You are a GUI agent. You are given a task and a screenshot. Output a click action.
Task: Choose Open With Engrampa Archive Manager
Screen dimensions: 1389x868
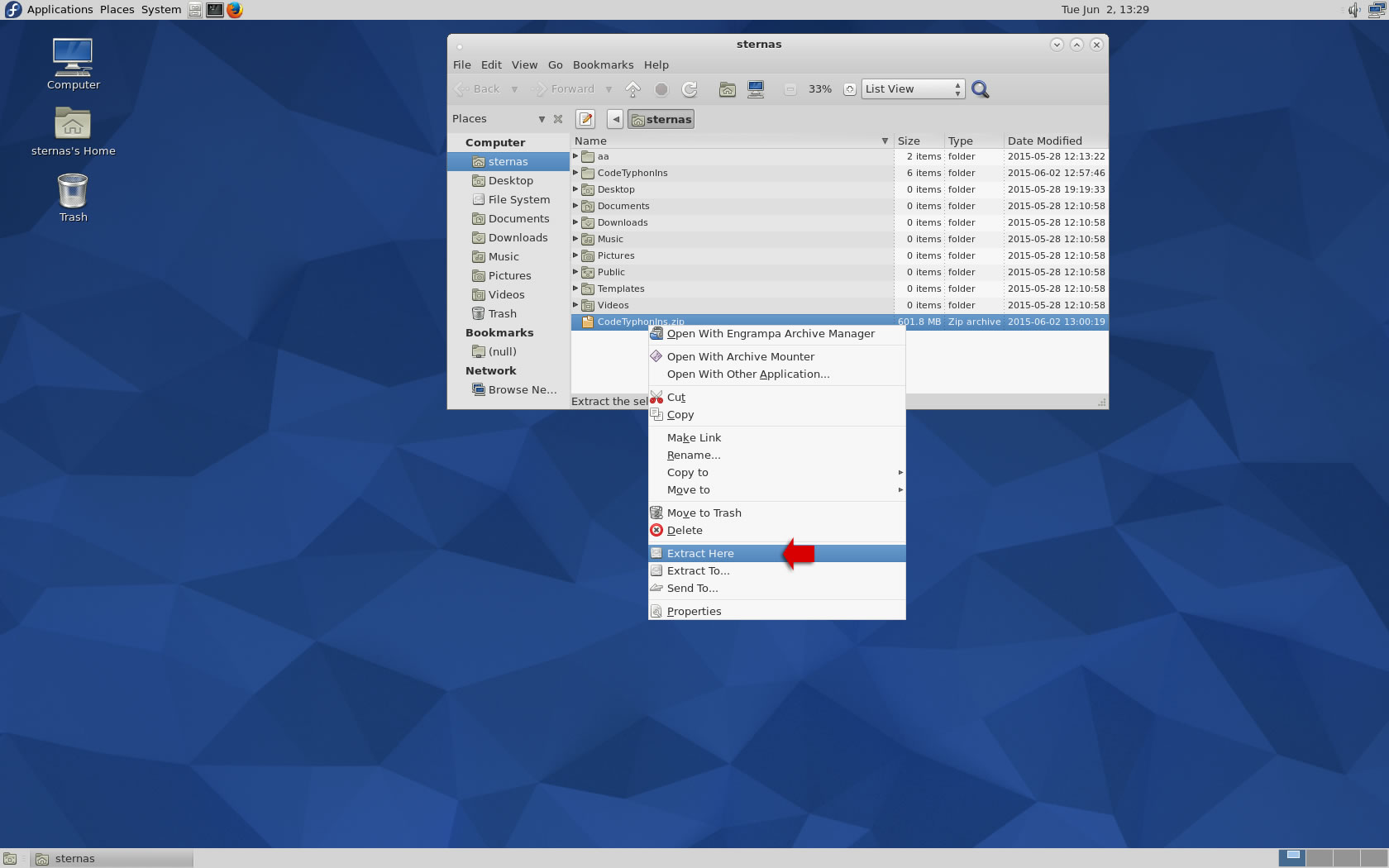(777, 334)
